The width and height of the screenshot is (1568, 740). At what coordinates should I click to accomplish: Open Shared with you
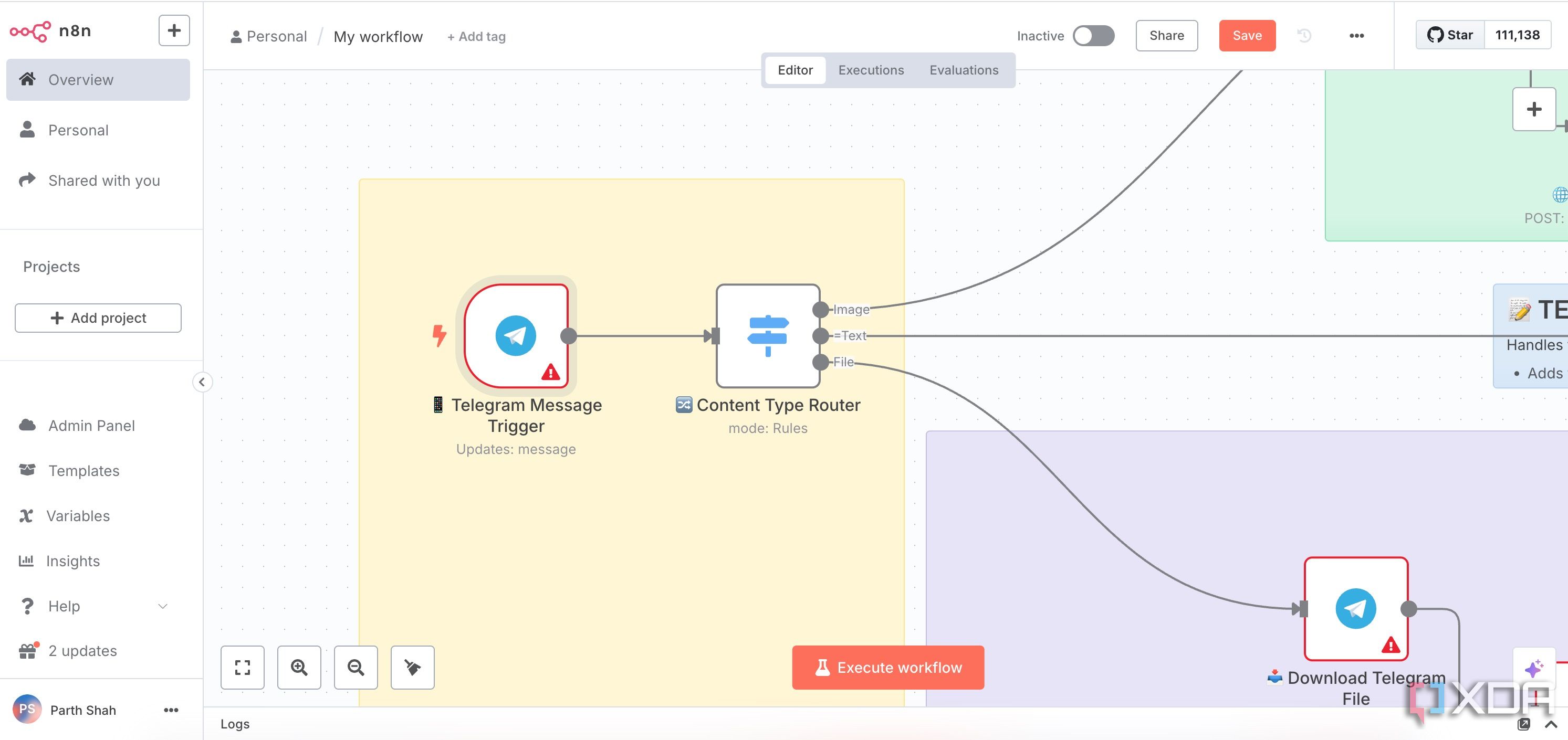[x=98, y=181]
